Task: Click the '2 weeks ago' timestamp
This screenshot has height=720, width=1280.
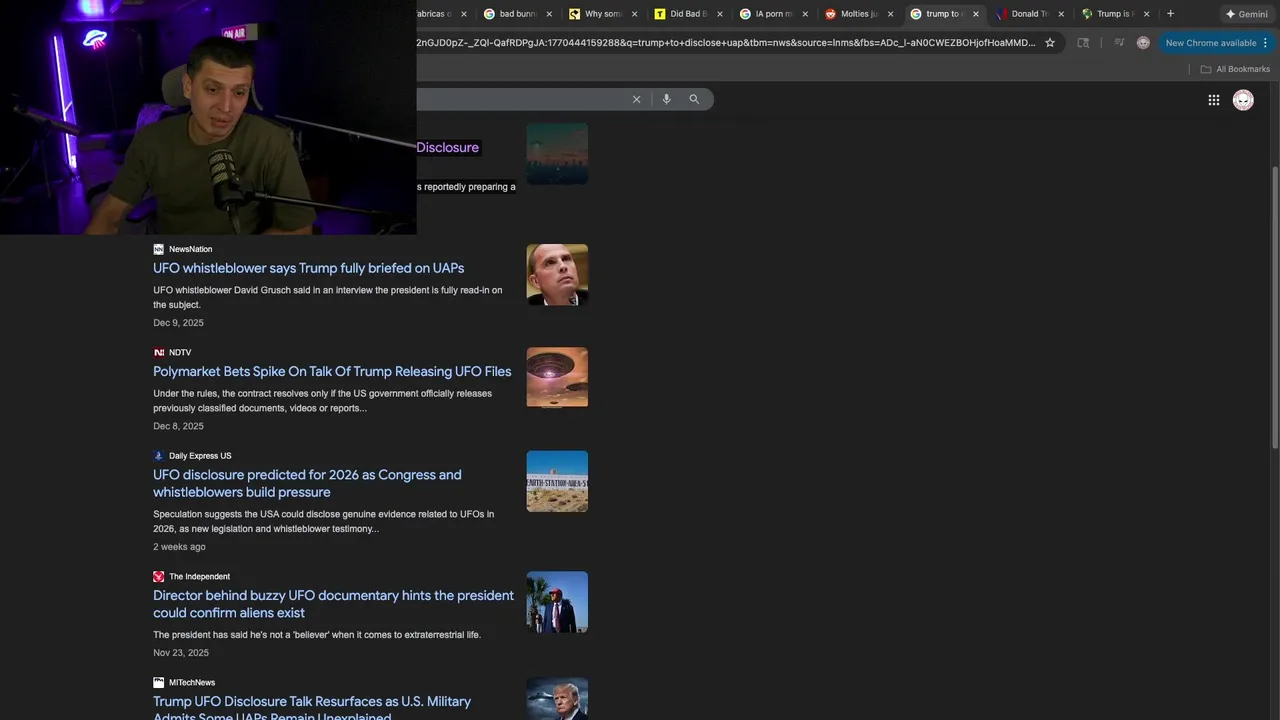Action: click(179, 547)
